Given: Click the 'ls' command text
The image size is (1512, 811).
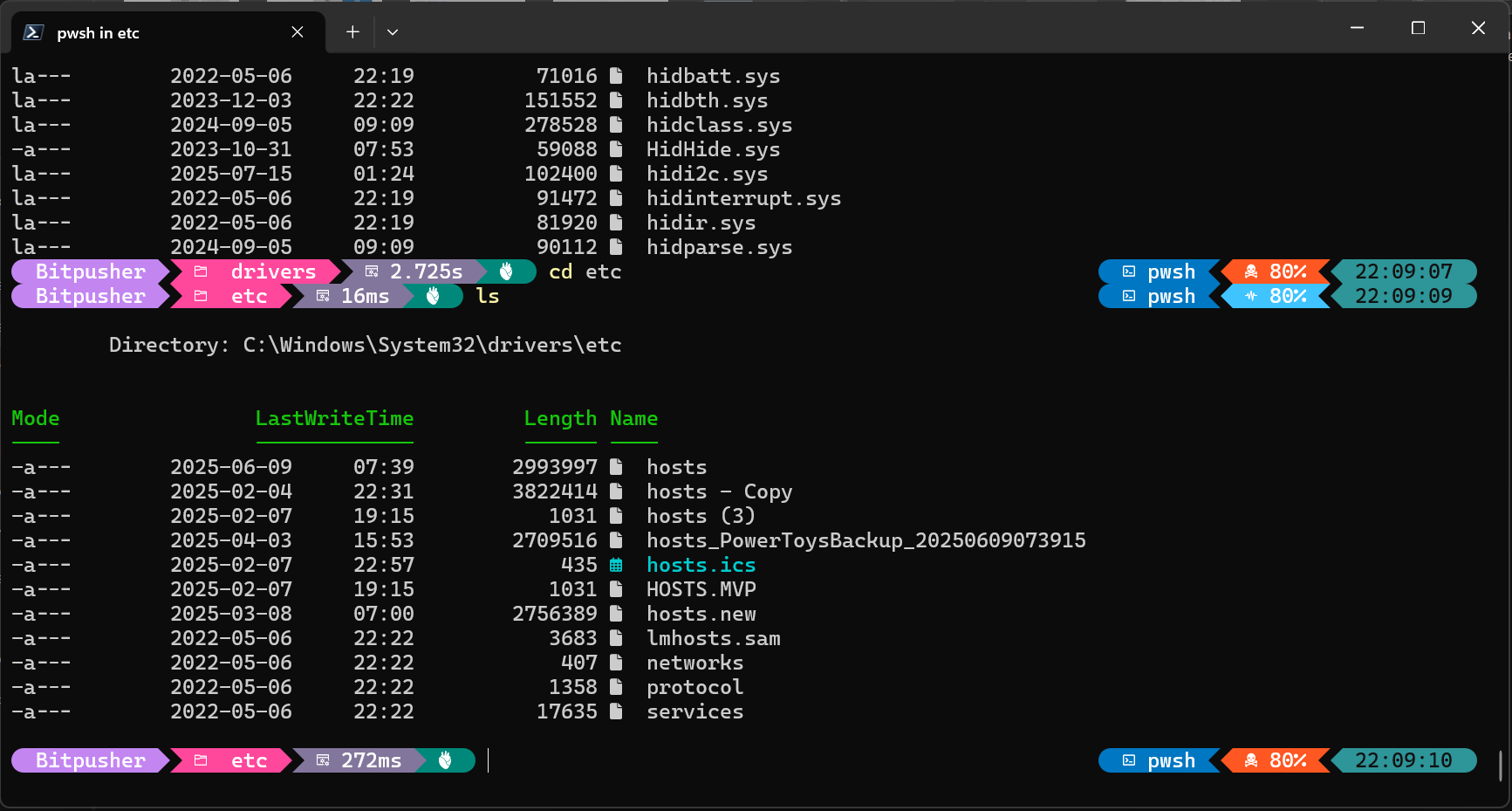Looking at the screenshot, I should point(488,296).
